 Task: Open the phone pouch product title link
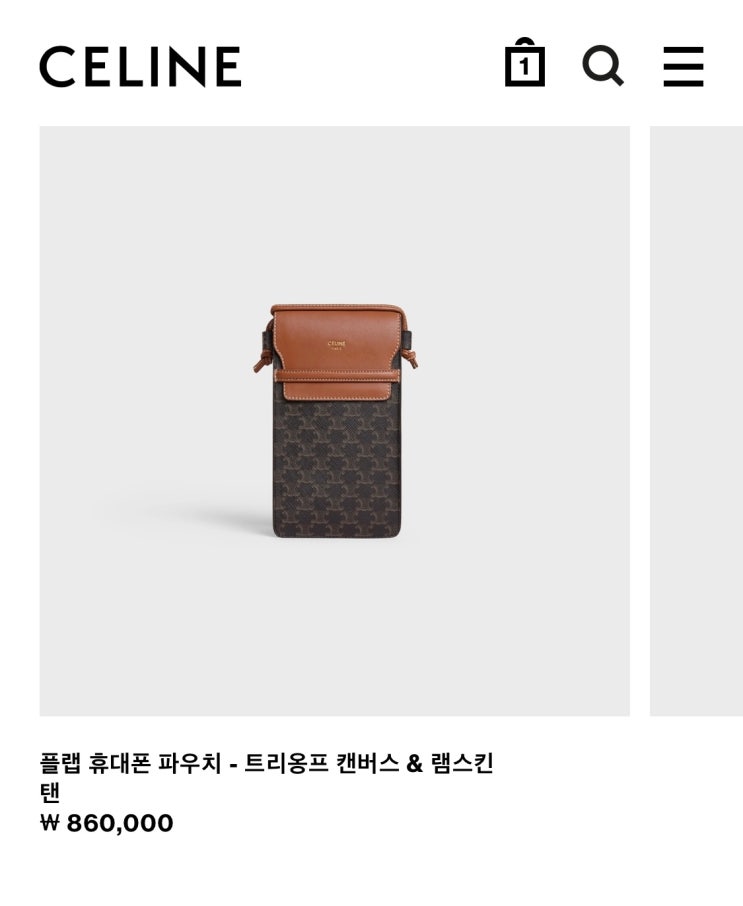[x=266, y=763]
